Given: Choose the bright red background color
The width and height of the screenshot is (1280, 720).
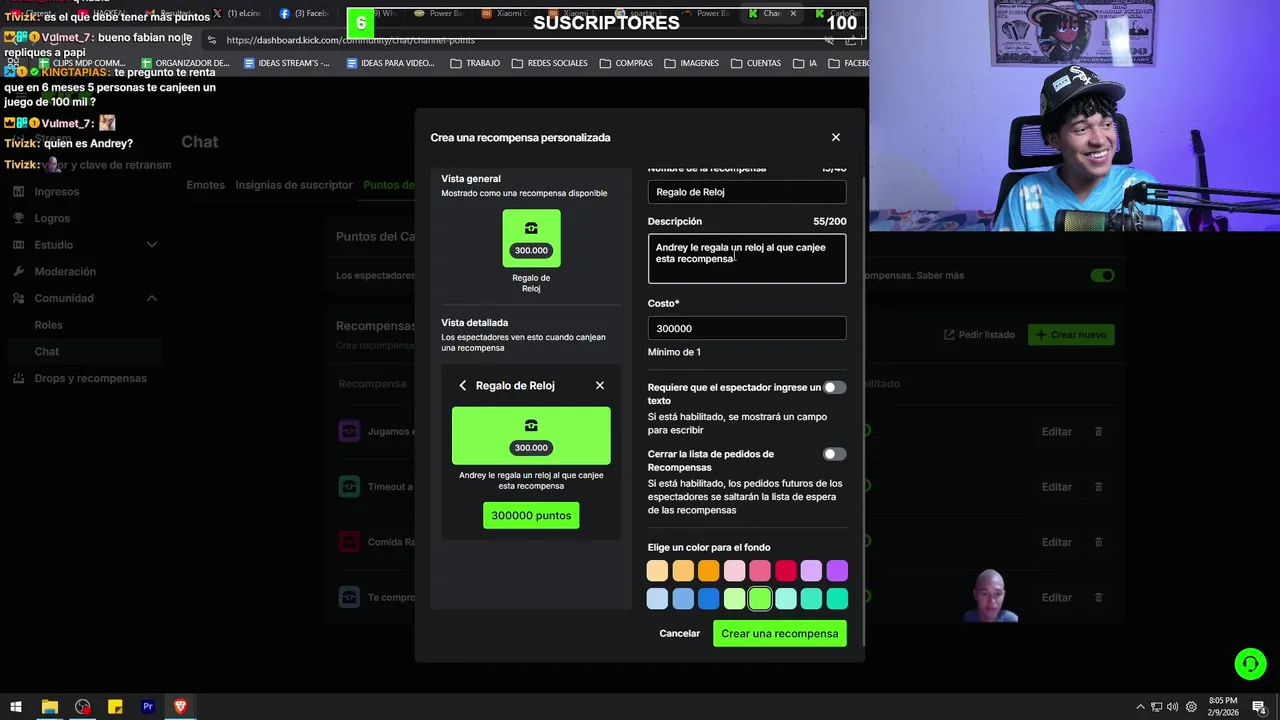Looking at the screenshot, I should click(x=786, y=571).
